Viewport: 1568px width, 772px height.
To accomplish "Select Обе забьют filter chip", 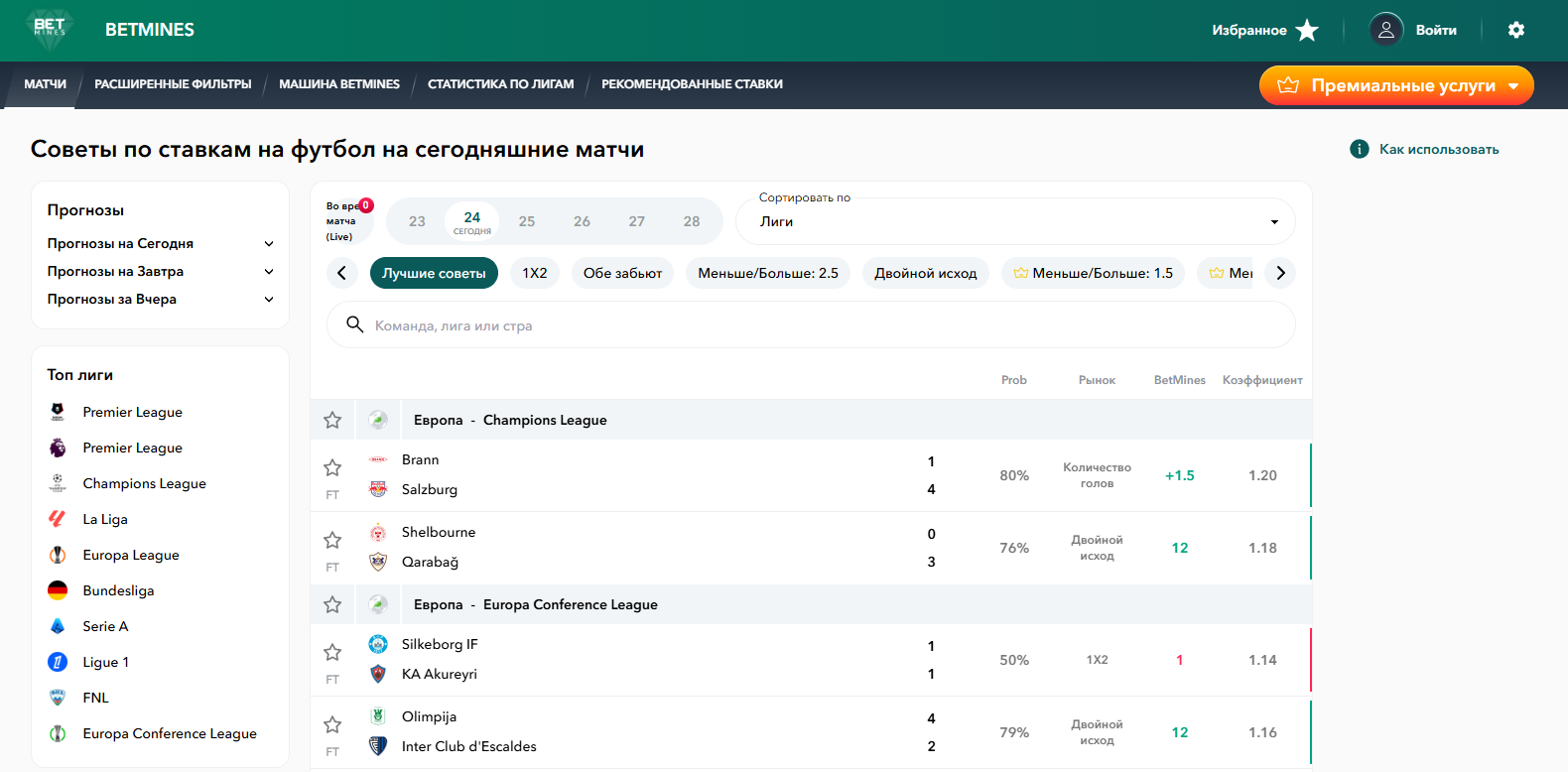I will [x=622, y=273].
